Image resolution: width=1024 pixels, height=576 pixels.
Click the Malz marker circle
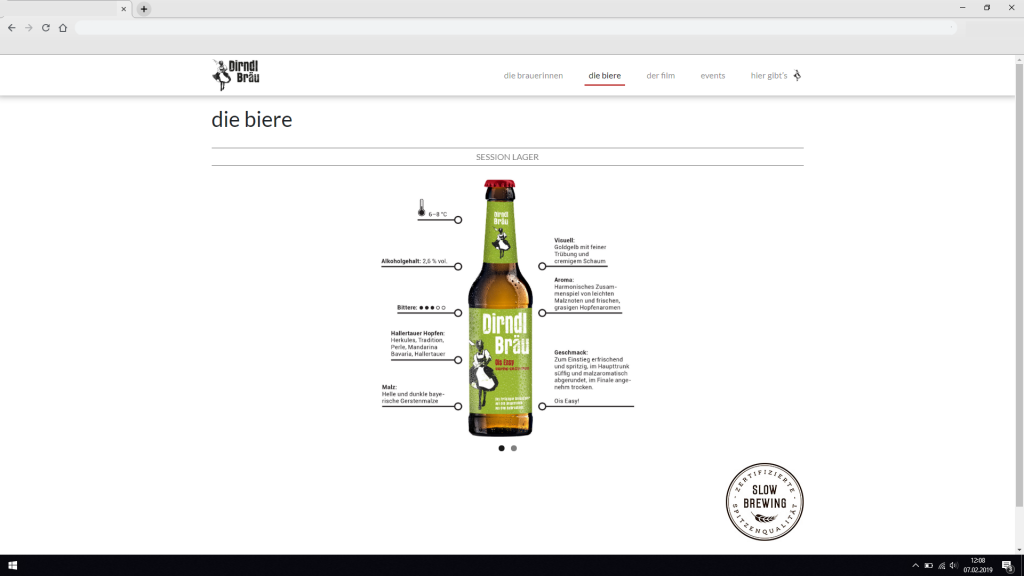458,406
